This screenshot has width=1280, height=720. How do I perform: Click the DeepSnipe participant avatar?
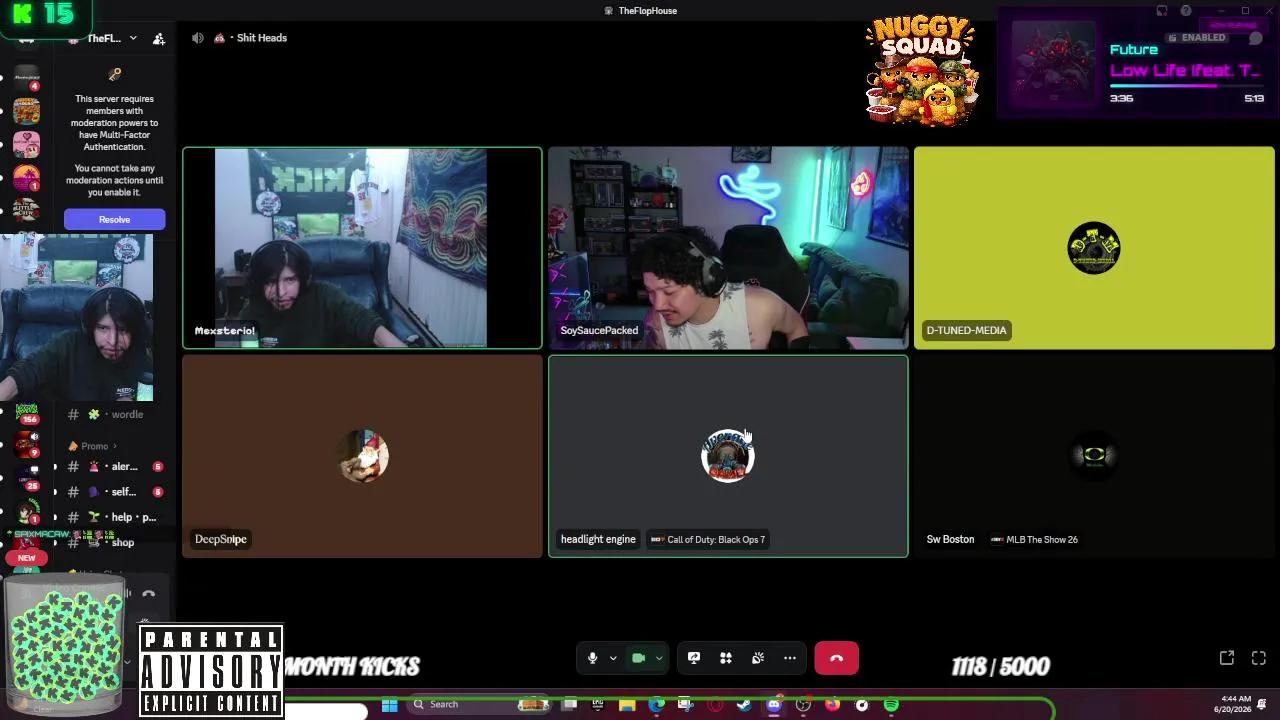(x=364, y=456)
